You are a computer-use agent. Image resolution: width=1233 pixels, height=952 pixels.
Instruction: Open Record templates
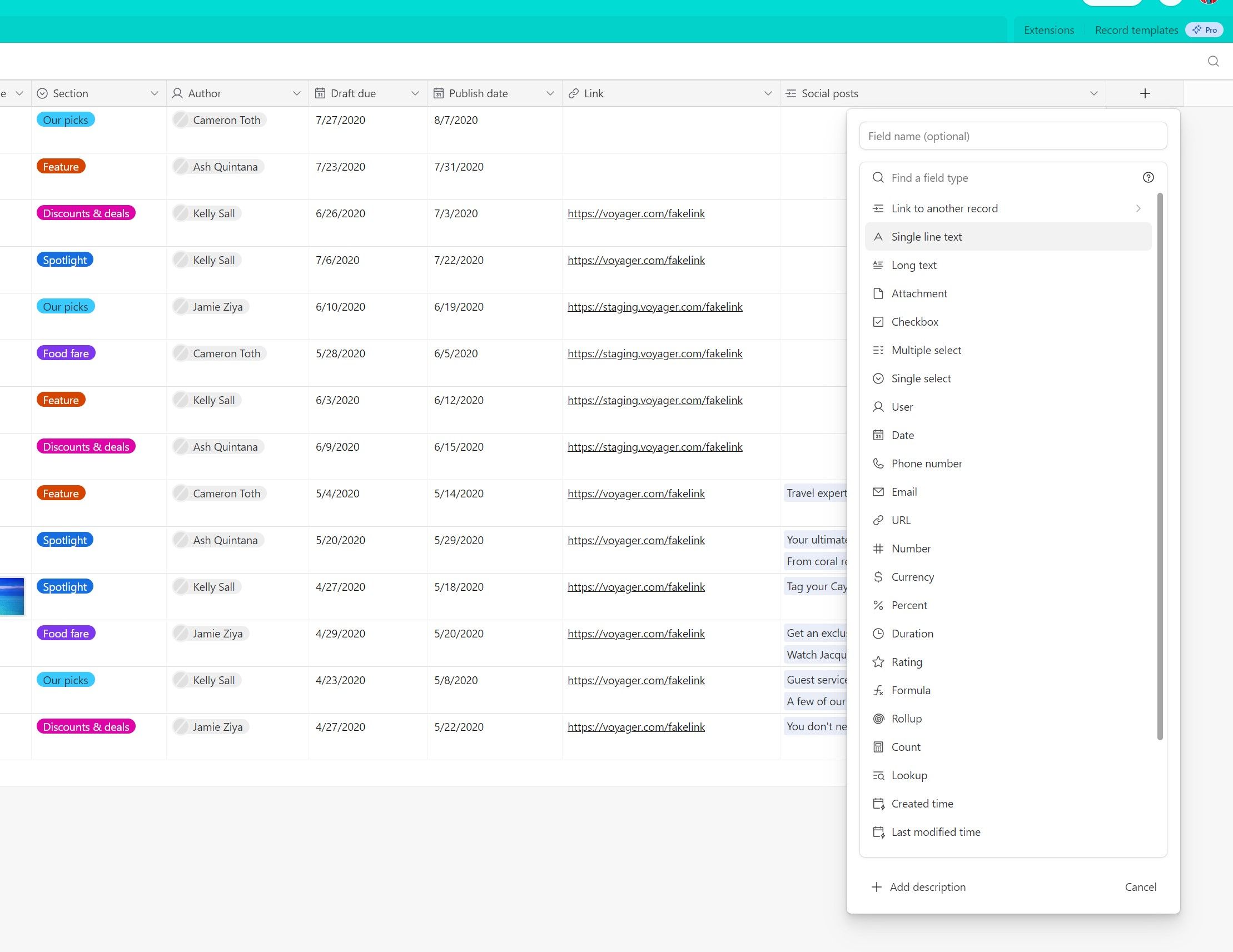point(1136,30)
